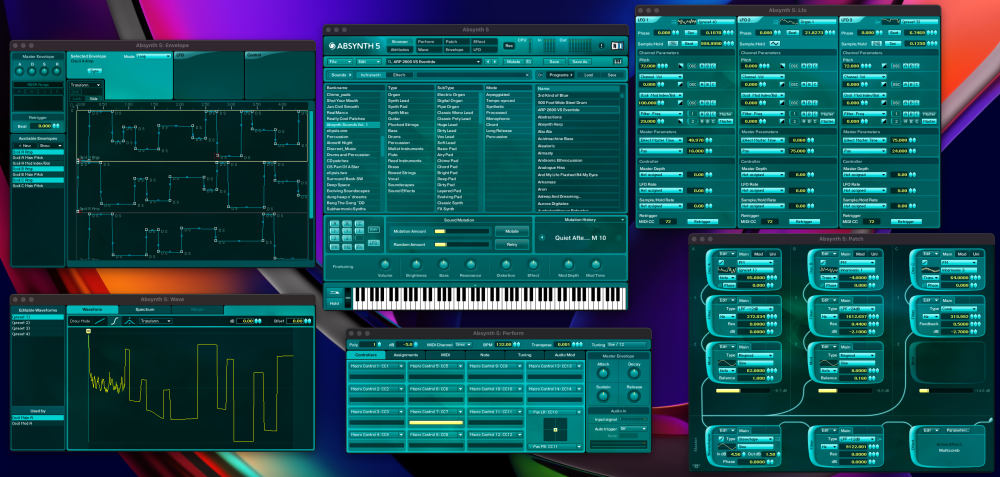Go to next preset with right arrow
Image resolution: width=1000 pixels, height=477 pixels.
496,62
